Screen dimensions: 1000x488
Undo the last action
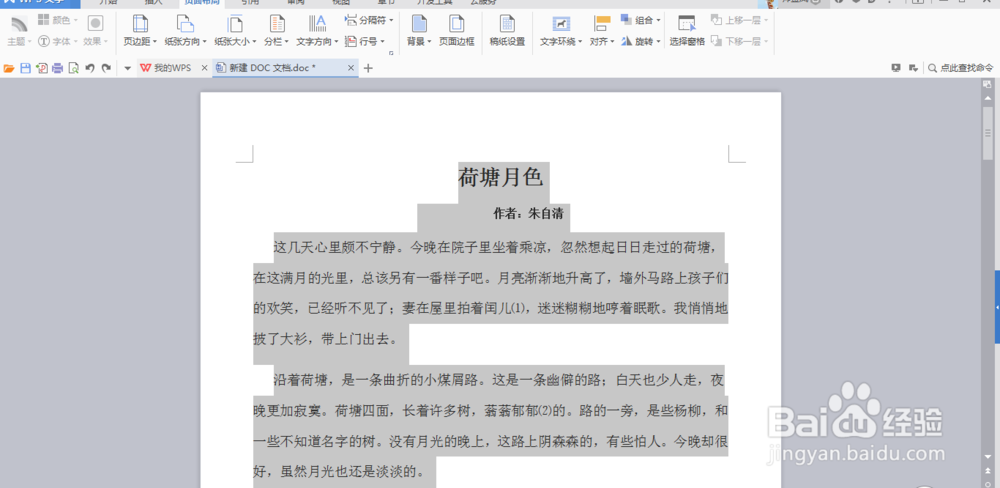[x=90, y=68]
